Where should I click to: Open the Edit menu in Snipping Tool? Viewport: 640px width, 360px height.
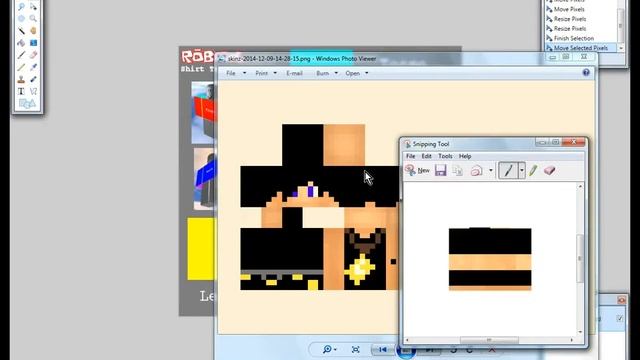pos(426,156)
